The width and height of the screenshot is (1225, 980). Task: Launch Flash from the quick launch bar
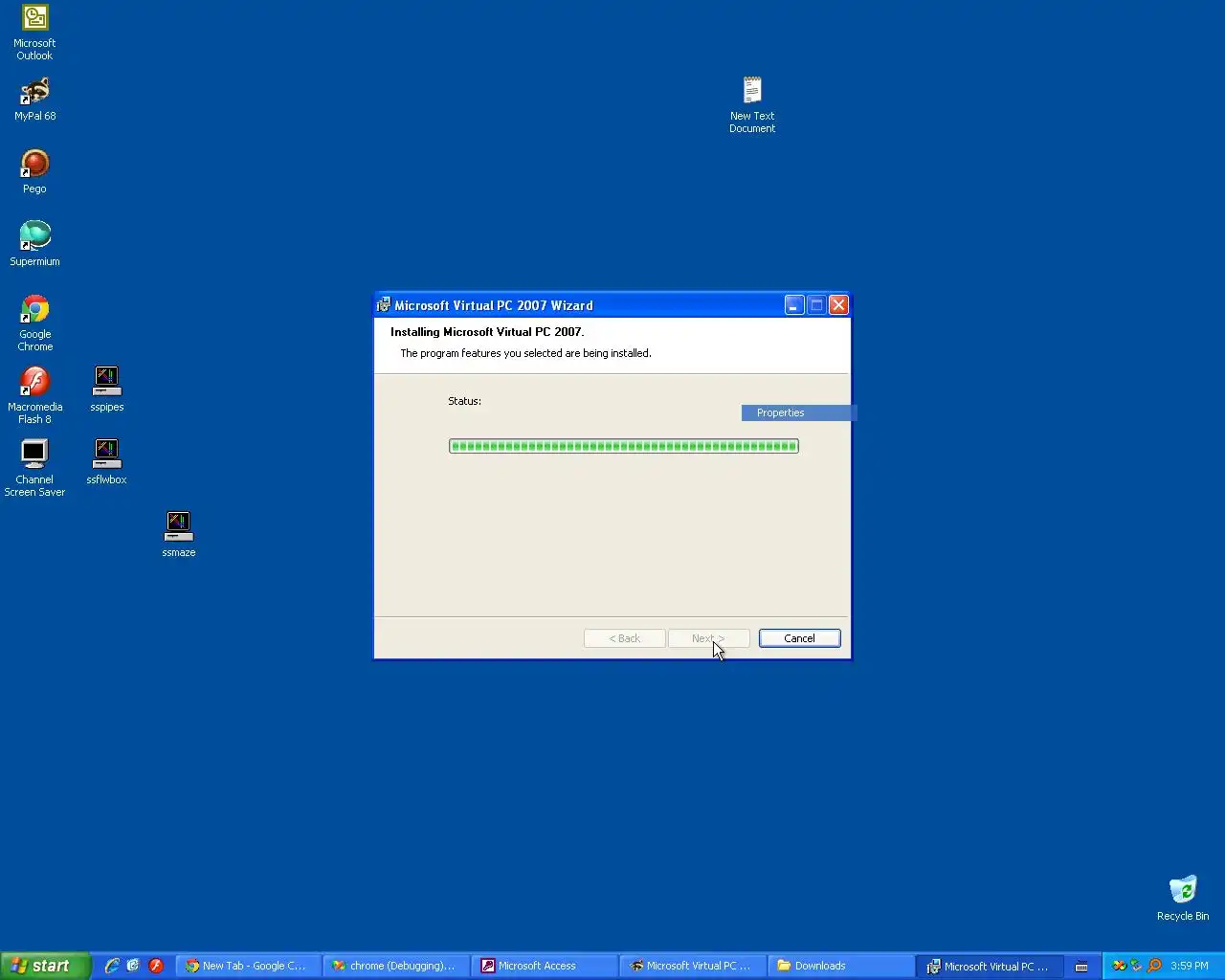[156, 966]
